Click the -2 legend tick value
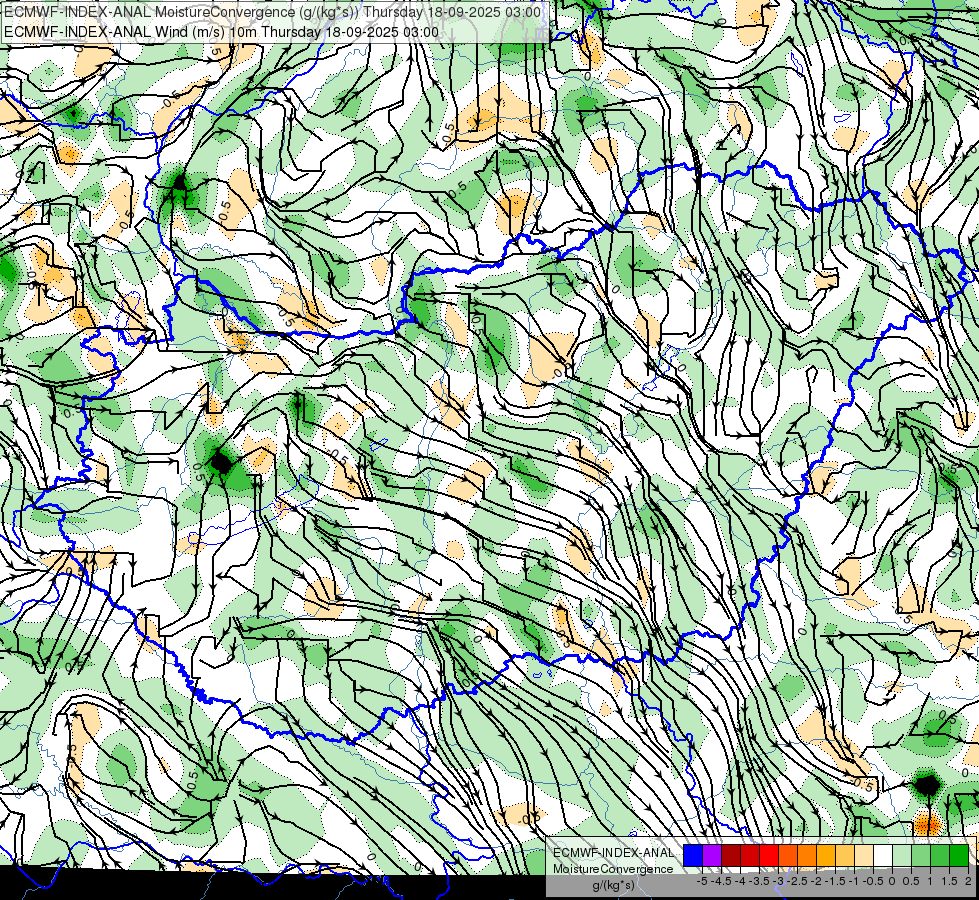 coord(816,881)
